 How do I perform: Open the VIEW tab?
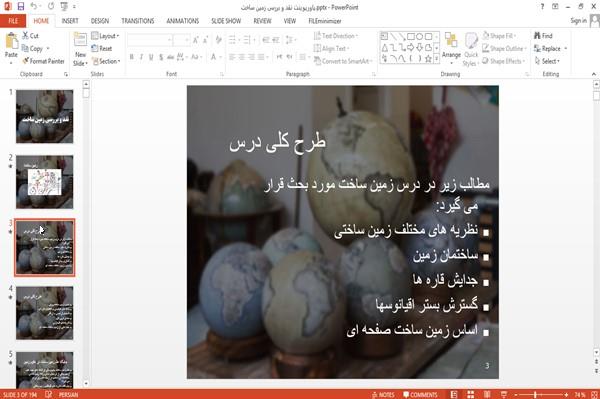(290, 21)
